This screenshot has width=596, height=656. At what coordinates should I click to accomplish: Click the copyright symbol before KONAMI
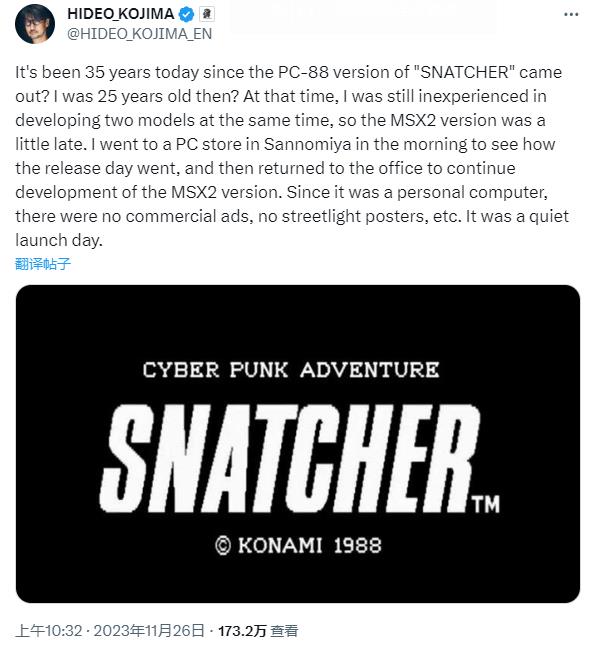[223, 546]
